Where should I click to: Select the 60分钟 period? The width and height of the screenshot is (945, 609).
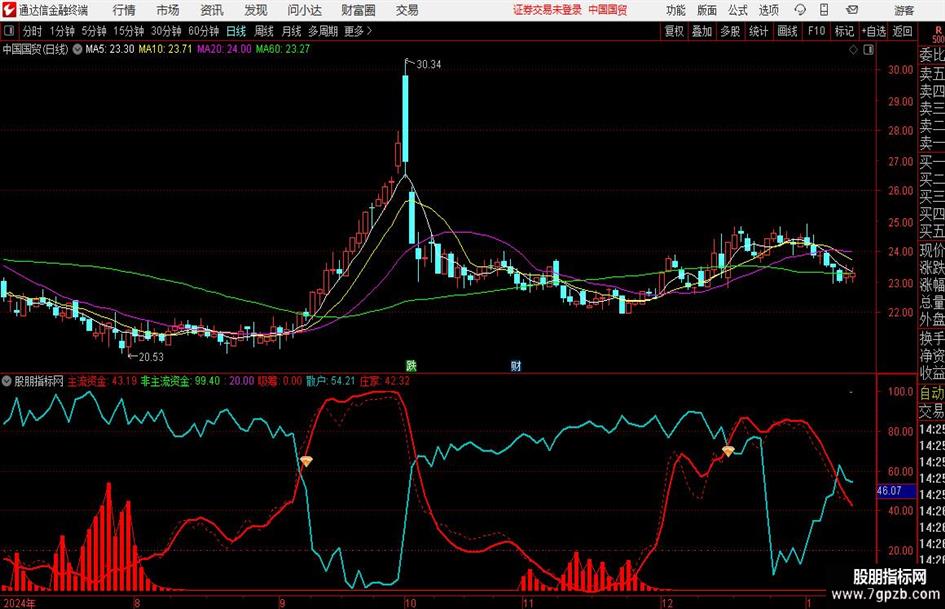(204, 31)
